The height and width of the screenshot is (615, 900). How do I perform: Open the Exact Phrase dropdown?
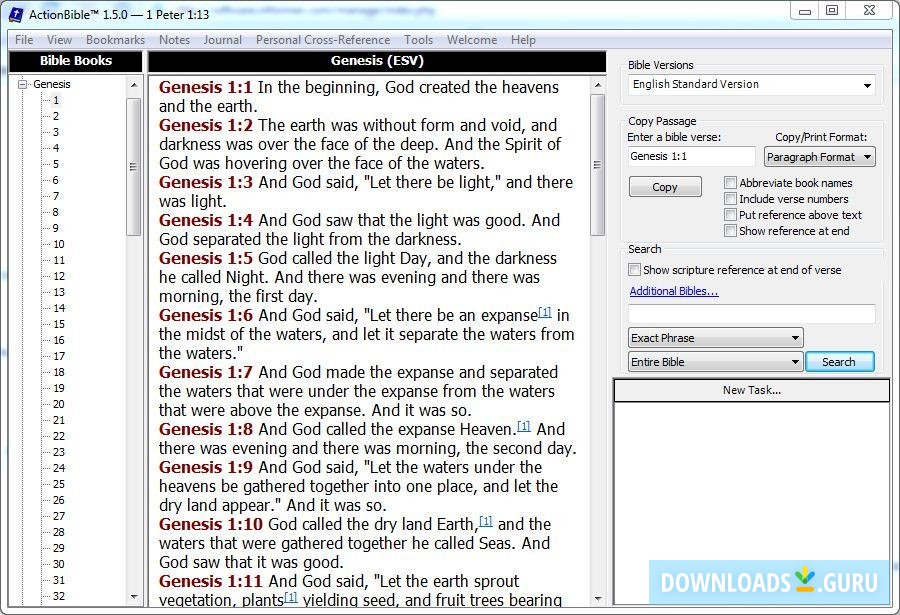715,338
